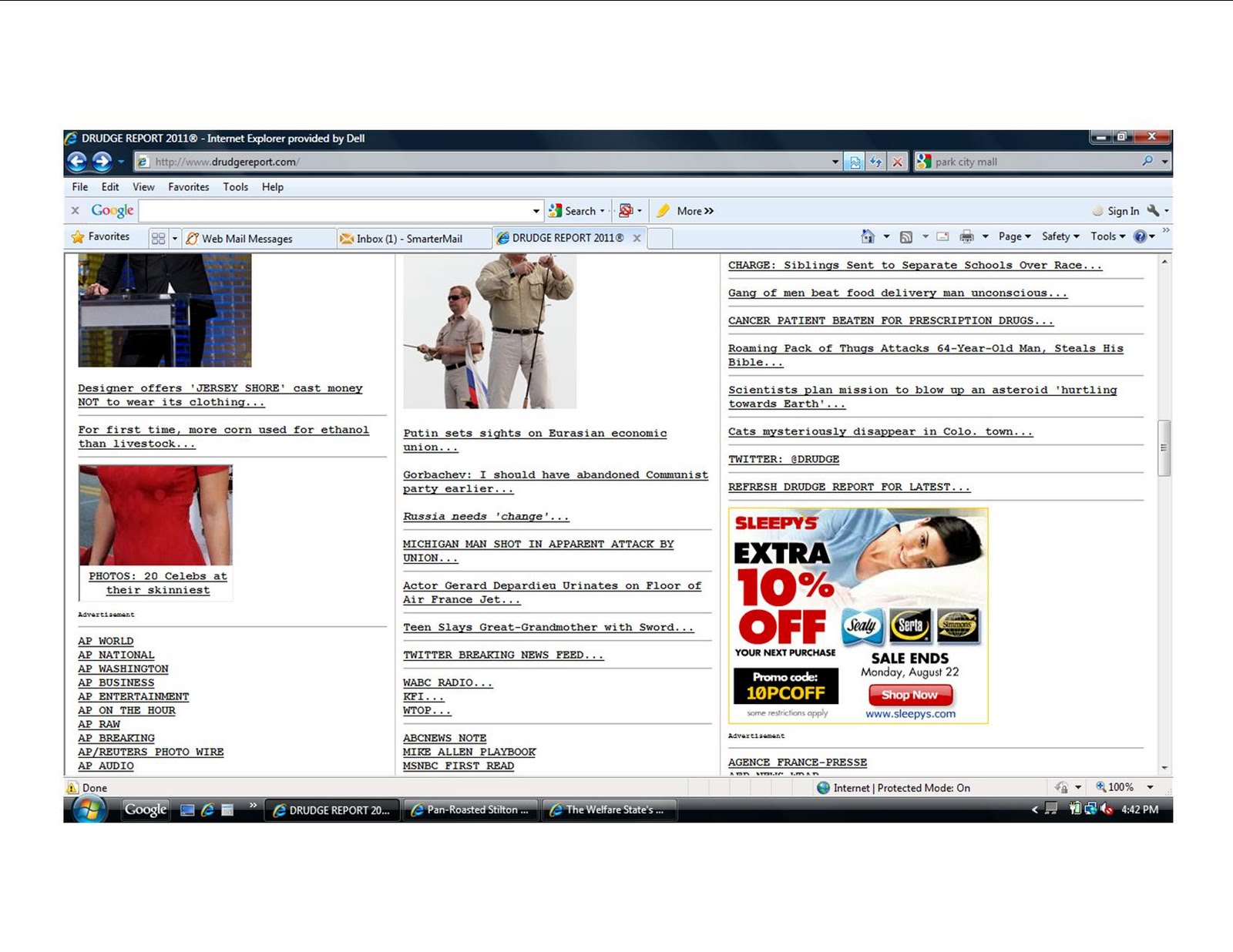Go forward with the Forward arrow button
This screenshot has width=1233, height=952.
[x=102, y=161]
